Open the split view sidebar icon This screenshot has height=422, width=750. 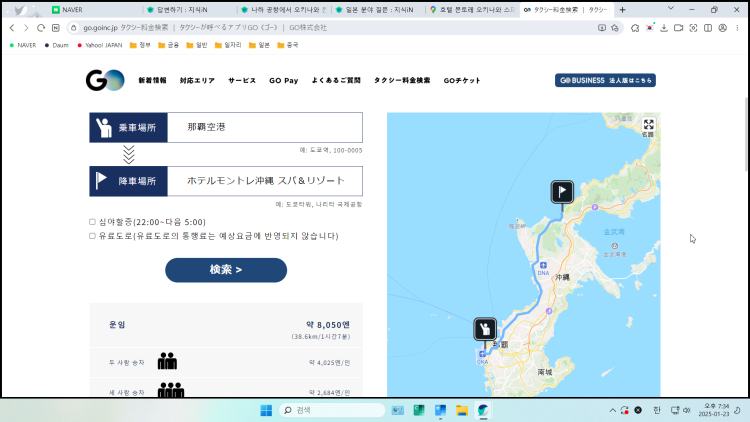tap(708, 28)
